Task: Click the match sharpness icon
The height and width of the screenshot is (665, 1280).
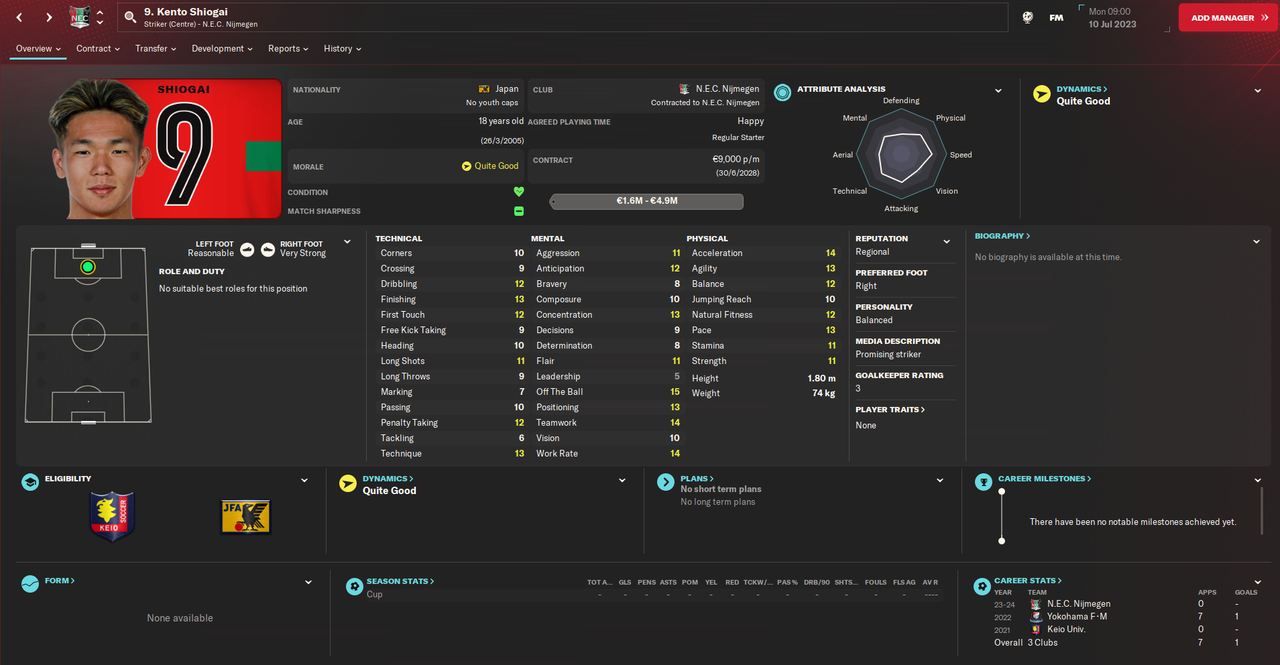Action: tap(519, 211)
